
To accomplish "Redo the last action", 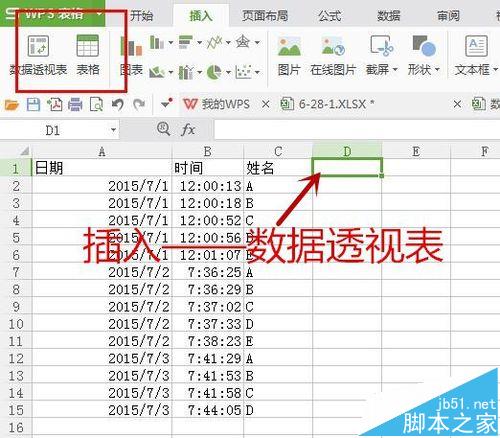I will [x=139, y=105].
